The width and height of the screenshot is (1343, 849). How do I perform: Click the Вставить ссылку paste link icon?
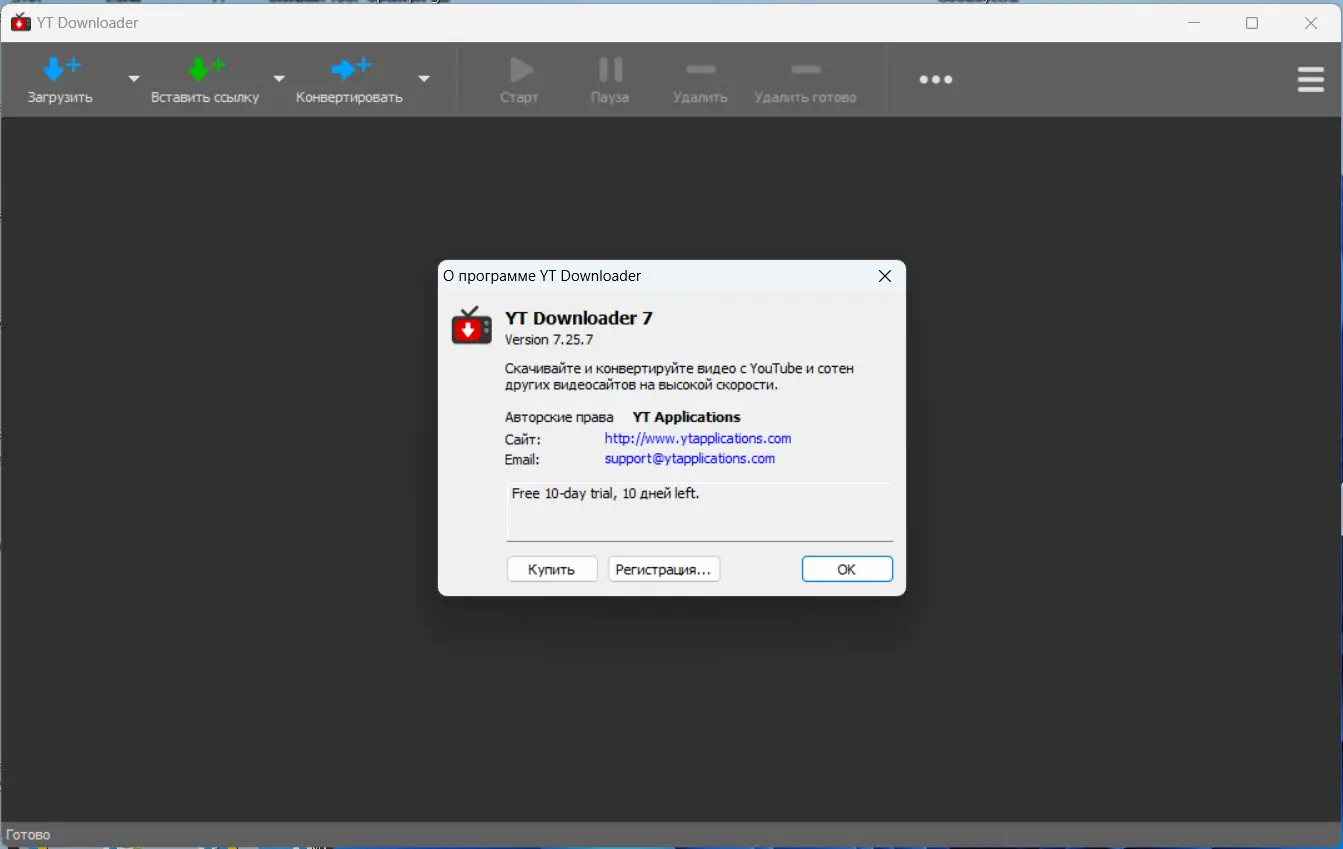click(205, 69)
